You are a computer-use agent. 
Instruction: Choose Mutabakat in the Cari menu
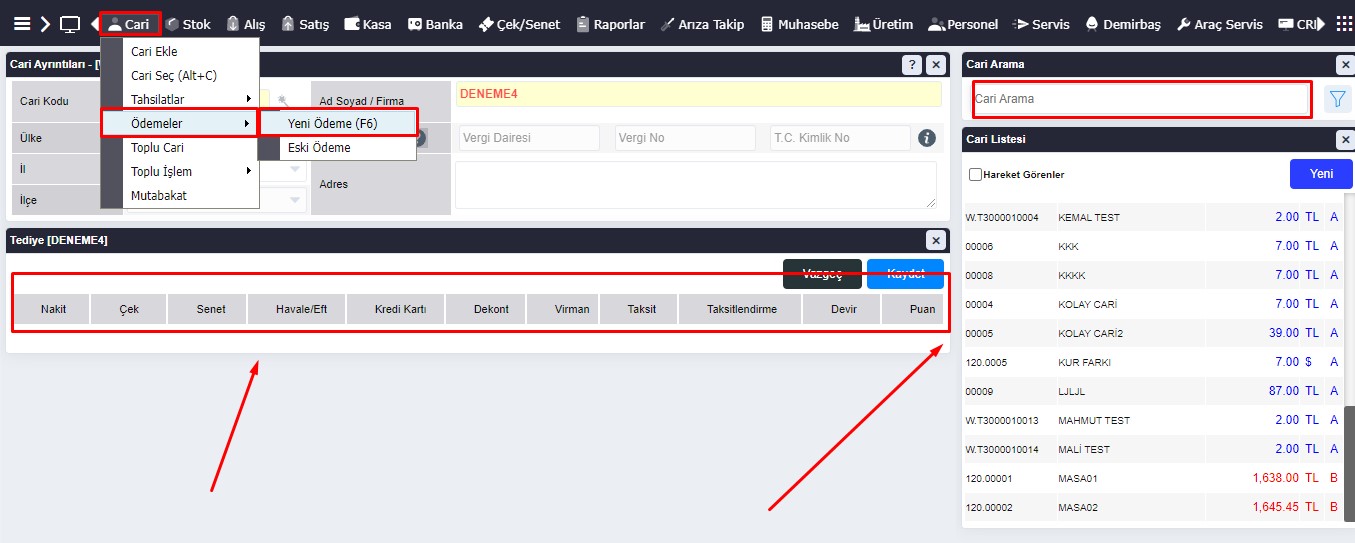[158, 195]
